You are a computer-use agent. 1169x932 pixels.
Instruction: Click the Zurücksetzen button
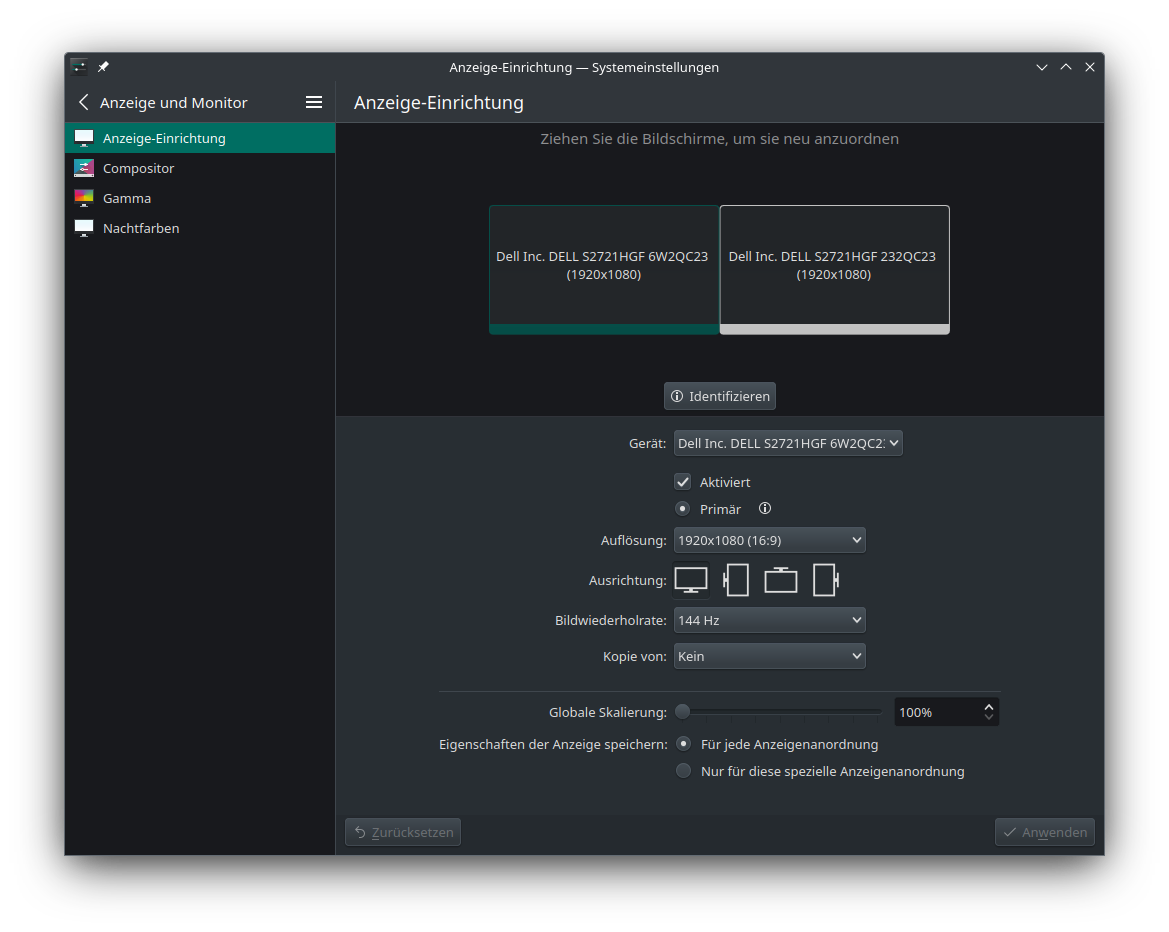(x=403, y=832)
